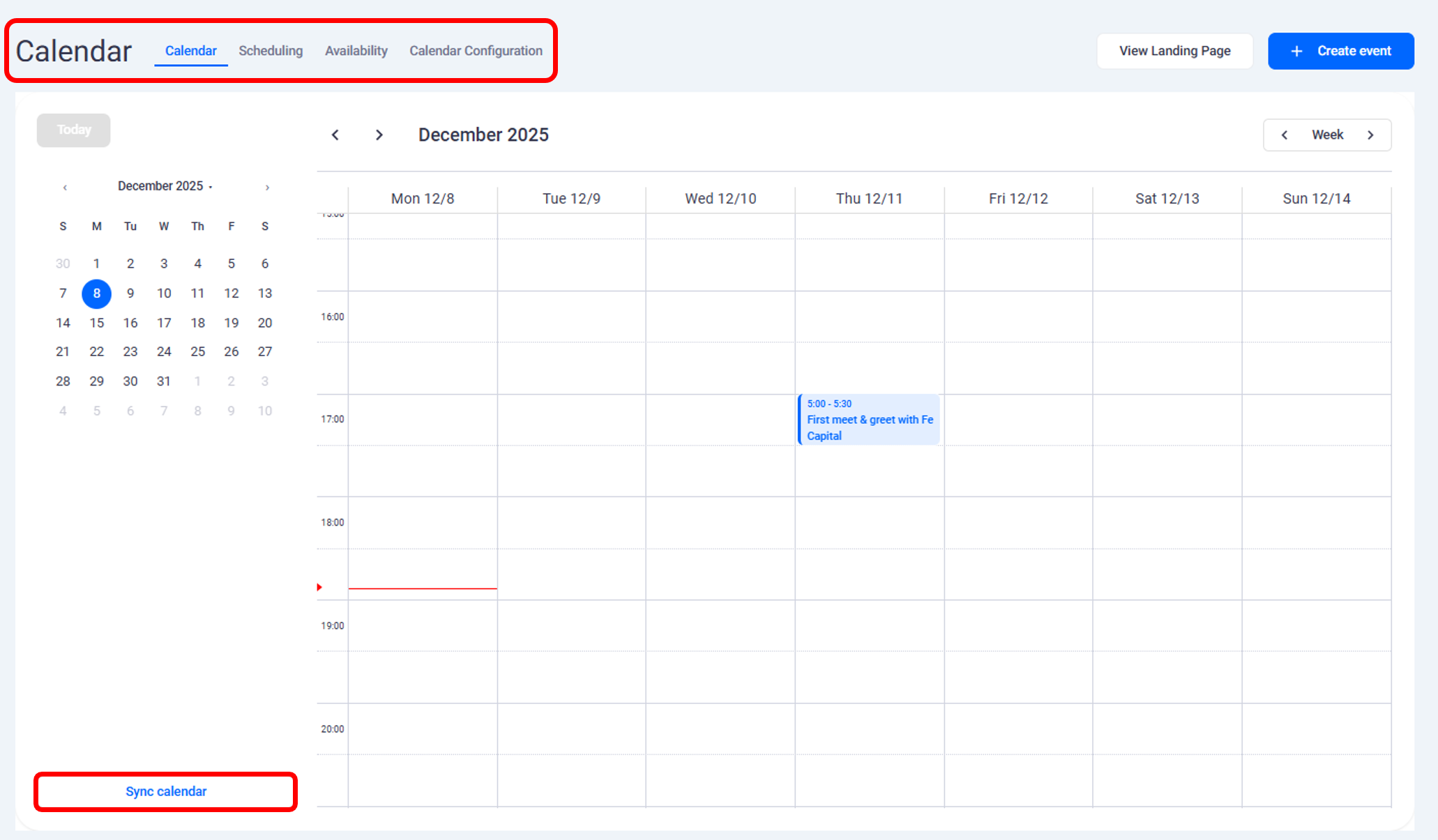Click the Sync calendar button
This screenshot has height=840, width=1438.
tap(166, 791)
